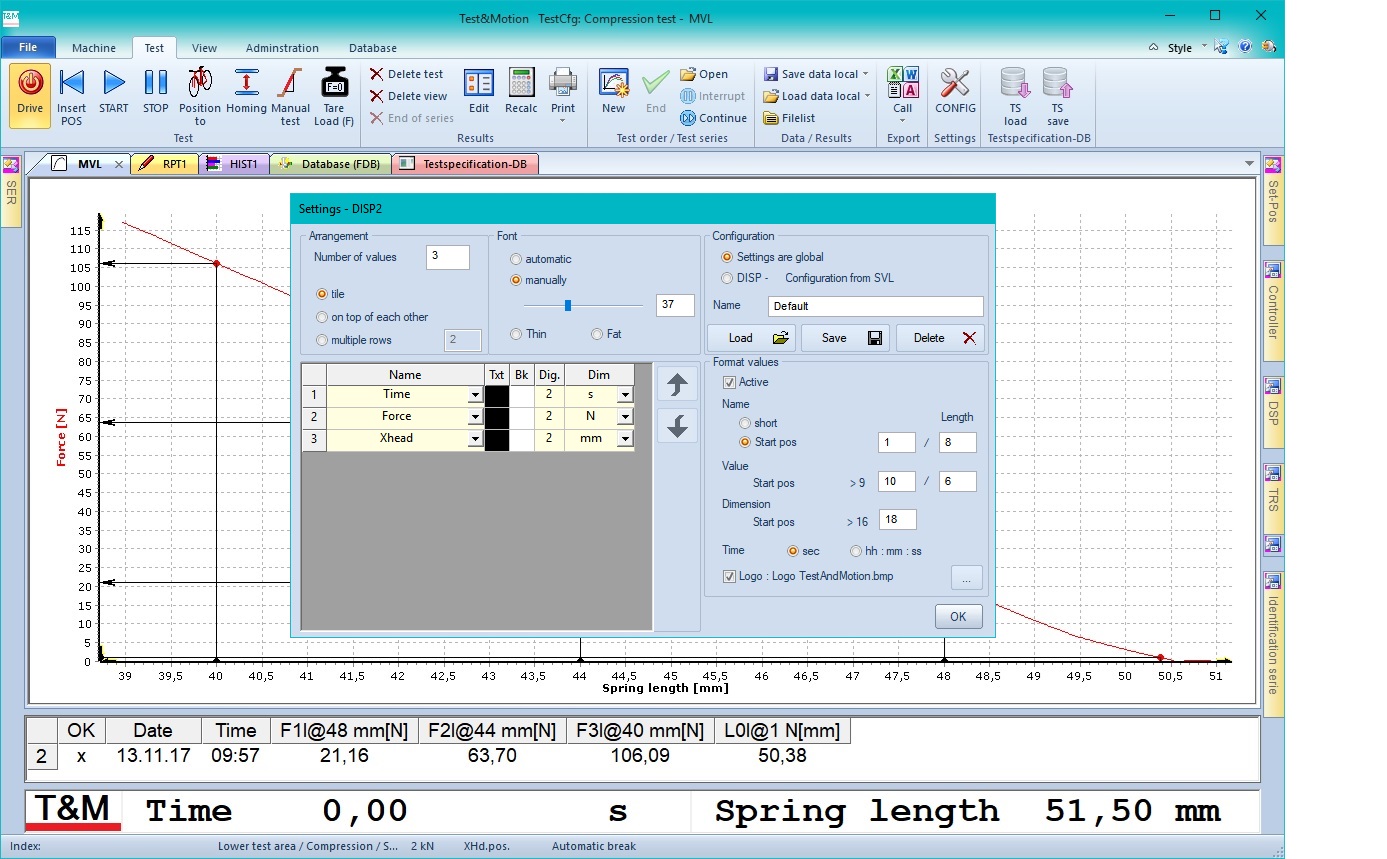This screenshot has height=859, width=1387.
Task: Open the Xhead name dropdown
Action: [475, 439]
